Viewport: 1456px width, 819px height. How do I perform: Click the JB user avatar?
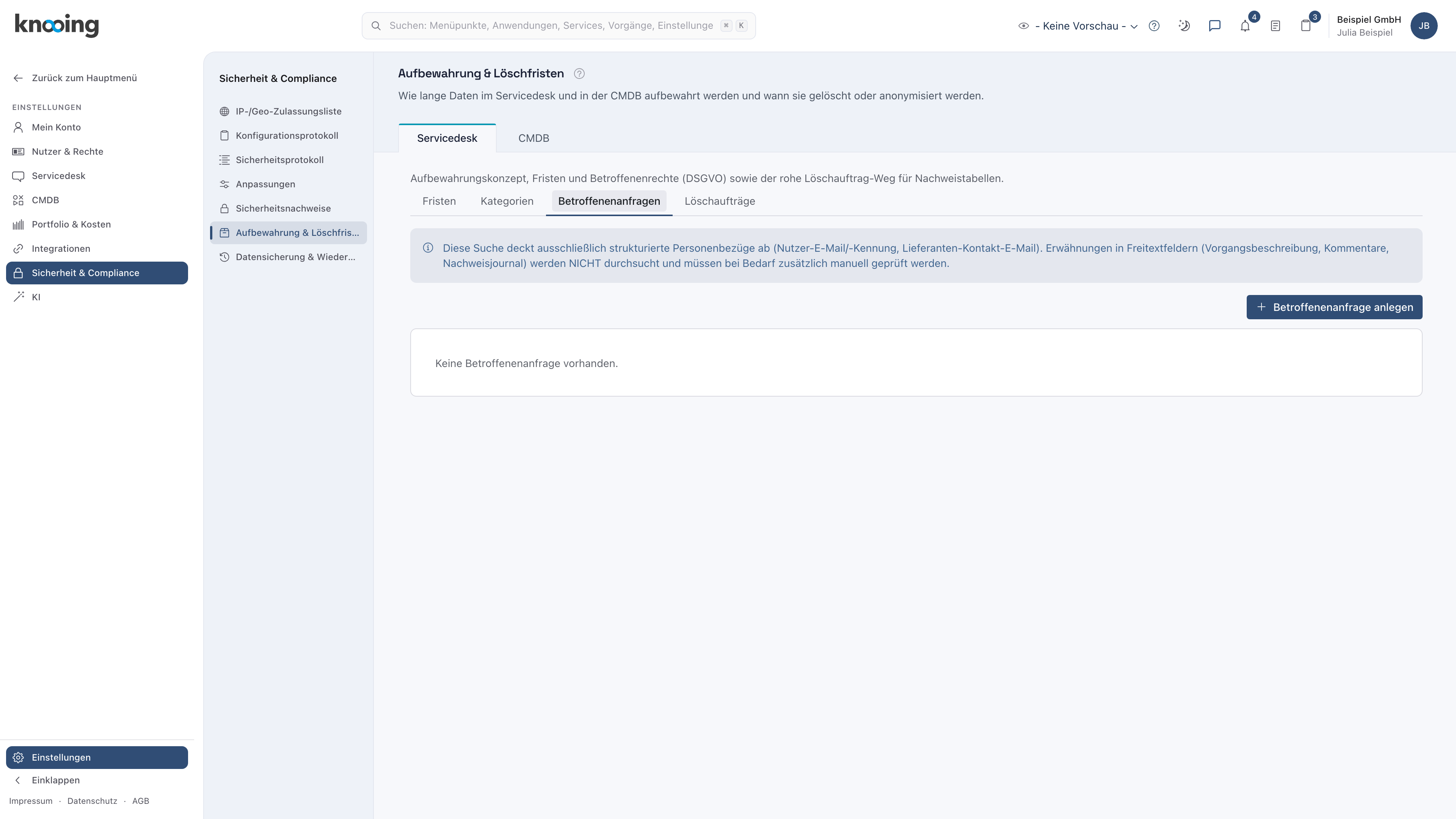coord(1424,26)
